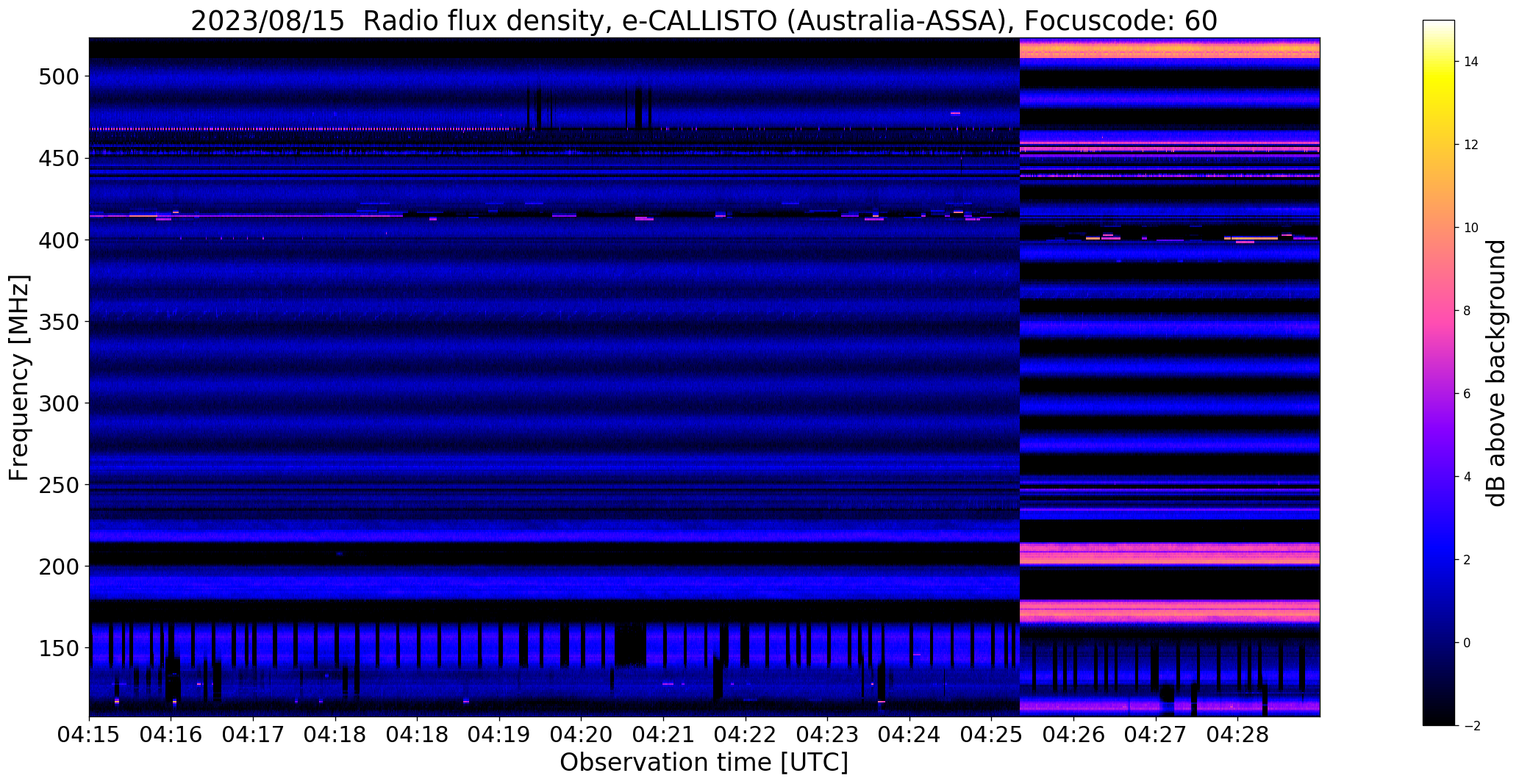Select the x-axis tick "04:26"
The height and width of the screenshot is (784, 1519).
coord(1074,736)
